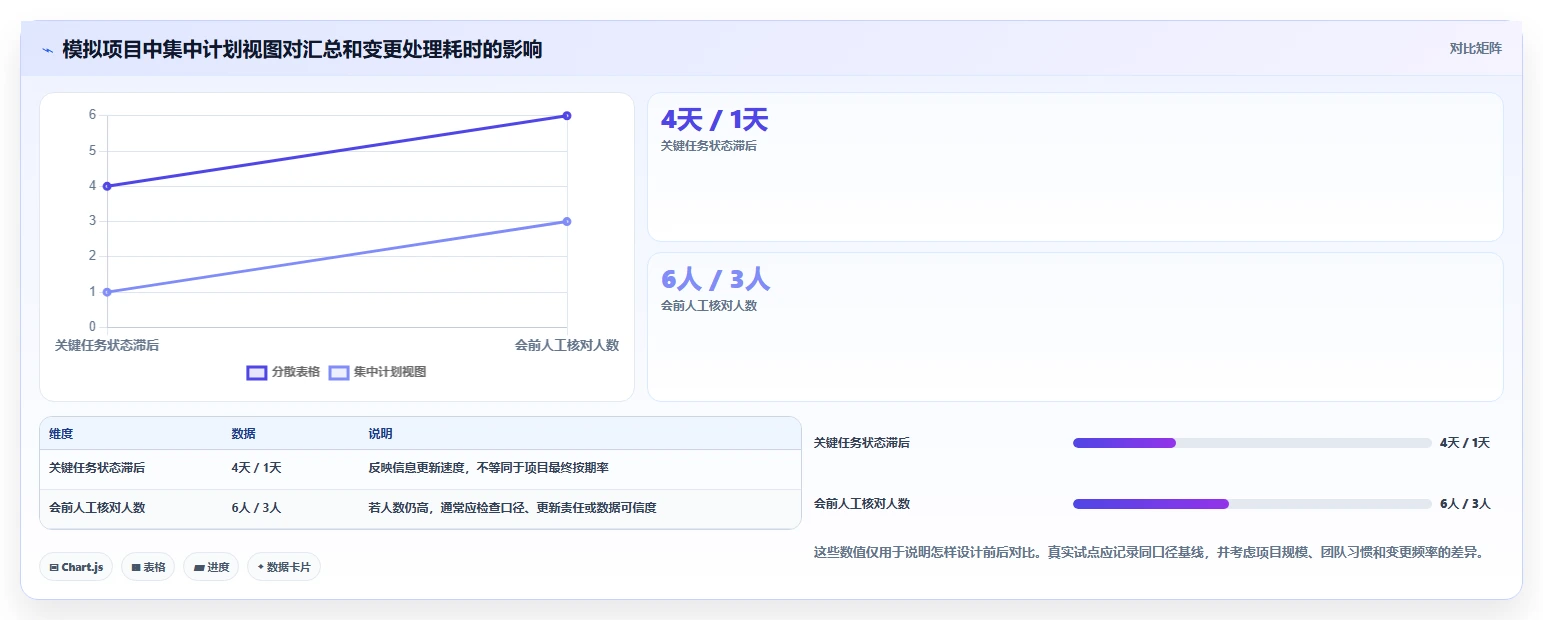Click the footnote starting 这些数值仅用于说明
Viewport: 1543px width, 620px height.
[1149, 552]
